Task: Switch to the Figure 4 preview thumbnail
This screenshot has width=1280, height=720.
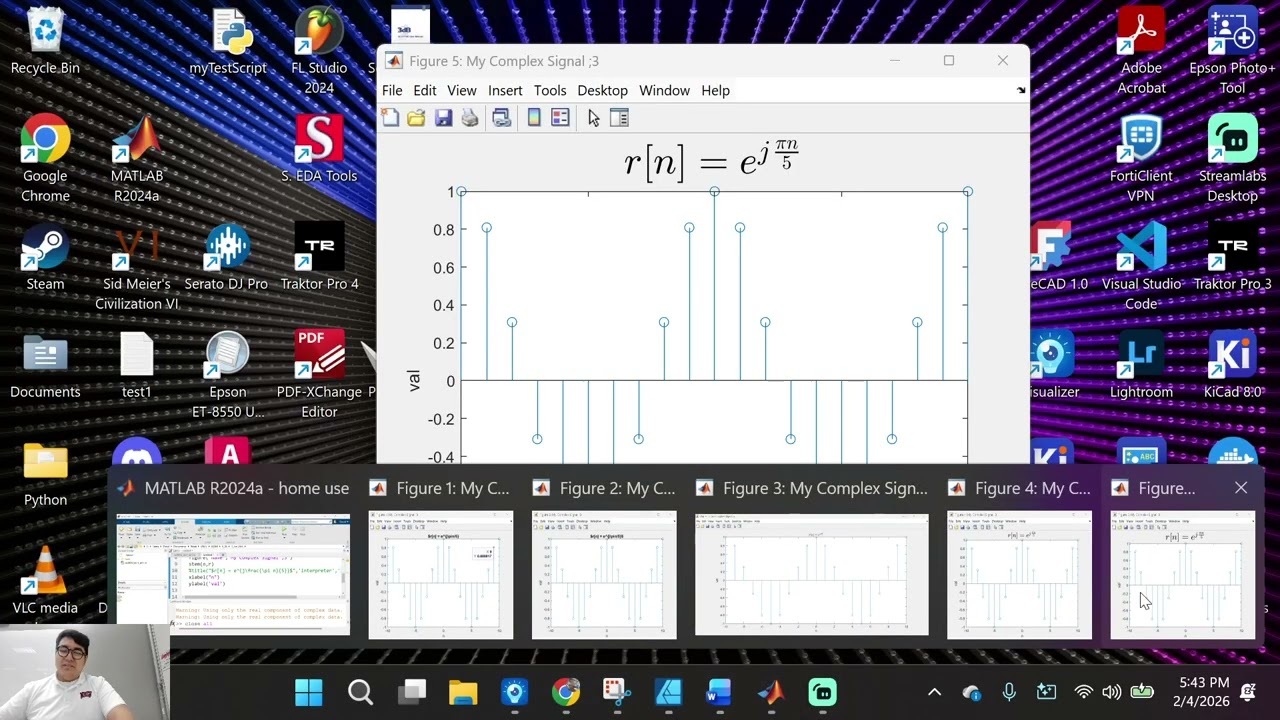Action: pyautogui.click(x=1019, y=575)
